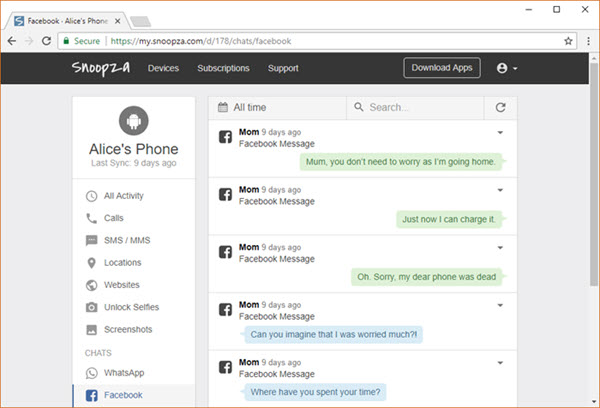Viewport: 600px width, 408px height.
Task: Click the Screenshots image icon
Action: pos(91,330)
